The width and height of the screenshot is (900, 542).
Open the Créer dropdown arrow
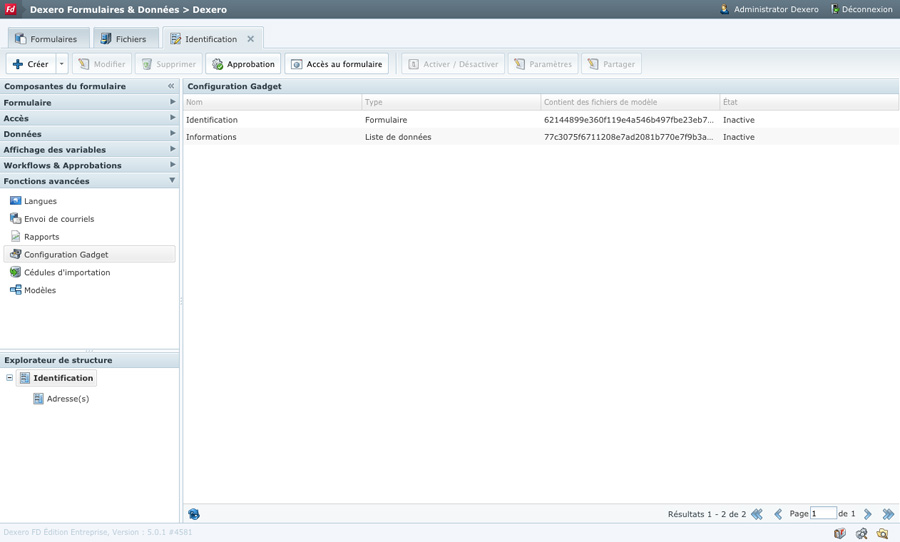click(61, 64)
